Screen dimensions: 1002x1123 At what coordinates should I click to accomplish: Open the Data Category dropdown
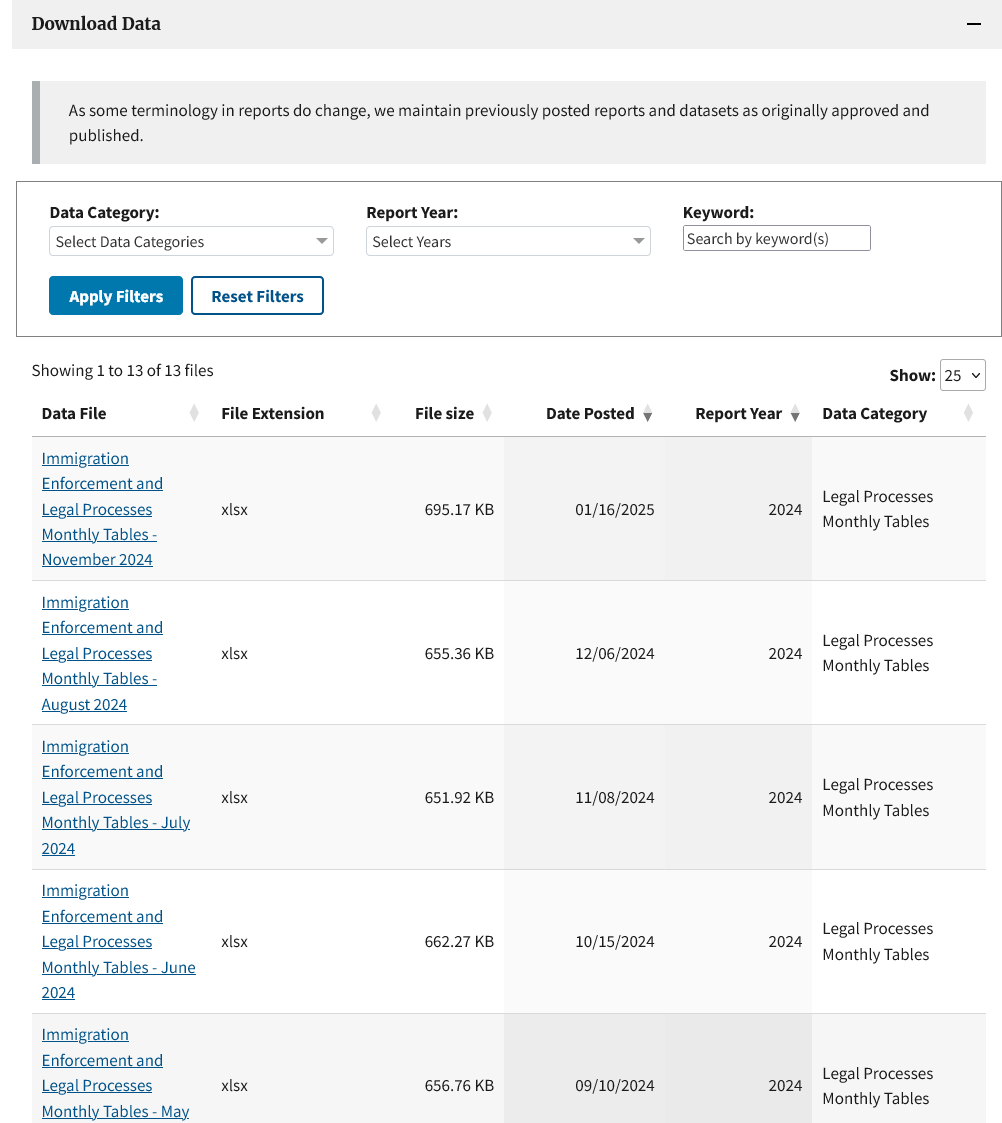click(x=191, y=241)
